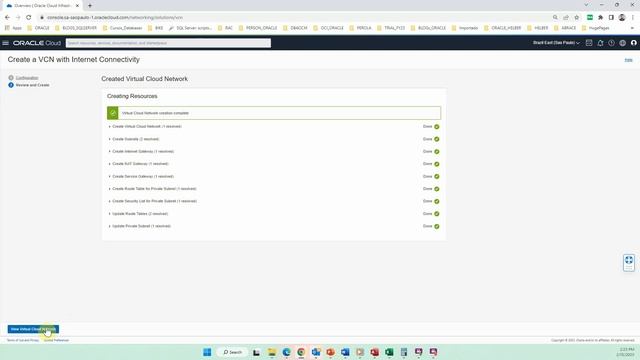Image resolution: width=640 pixels, height=360 pixels.
Task: Focus the Oracle Cloud resource search field
Action: click(168, 43)
